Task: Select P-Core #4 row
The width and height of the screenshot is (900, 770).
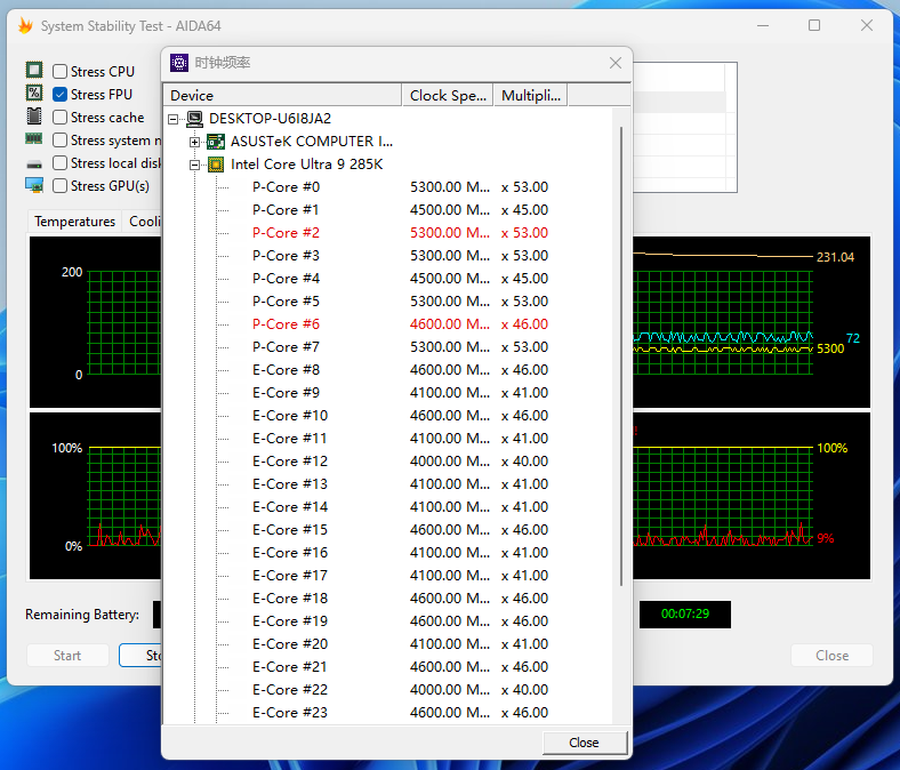Action: tap(399, 278)
